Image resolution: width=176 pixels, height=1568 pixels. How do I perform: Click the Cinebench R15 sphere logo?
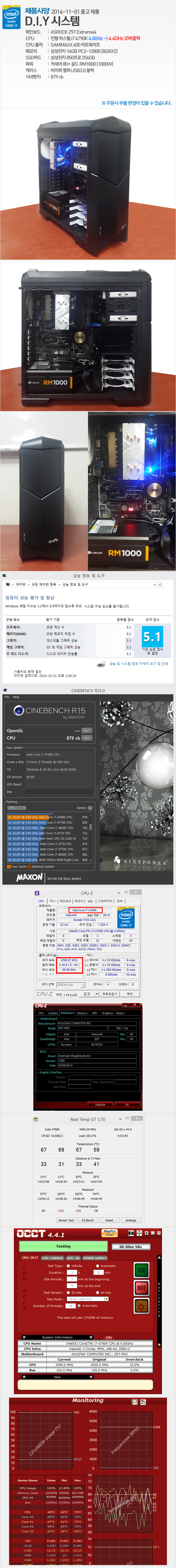(x=19, y=710)
